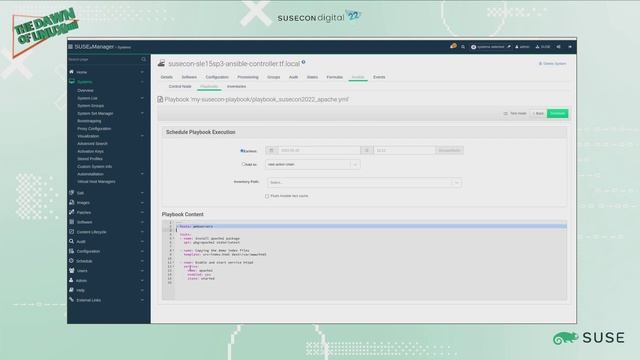Screen dimensions: 640x360
Task: Switch to the Events tab
Action: [379, 77]
